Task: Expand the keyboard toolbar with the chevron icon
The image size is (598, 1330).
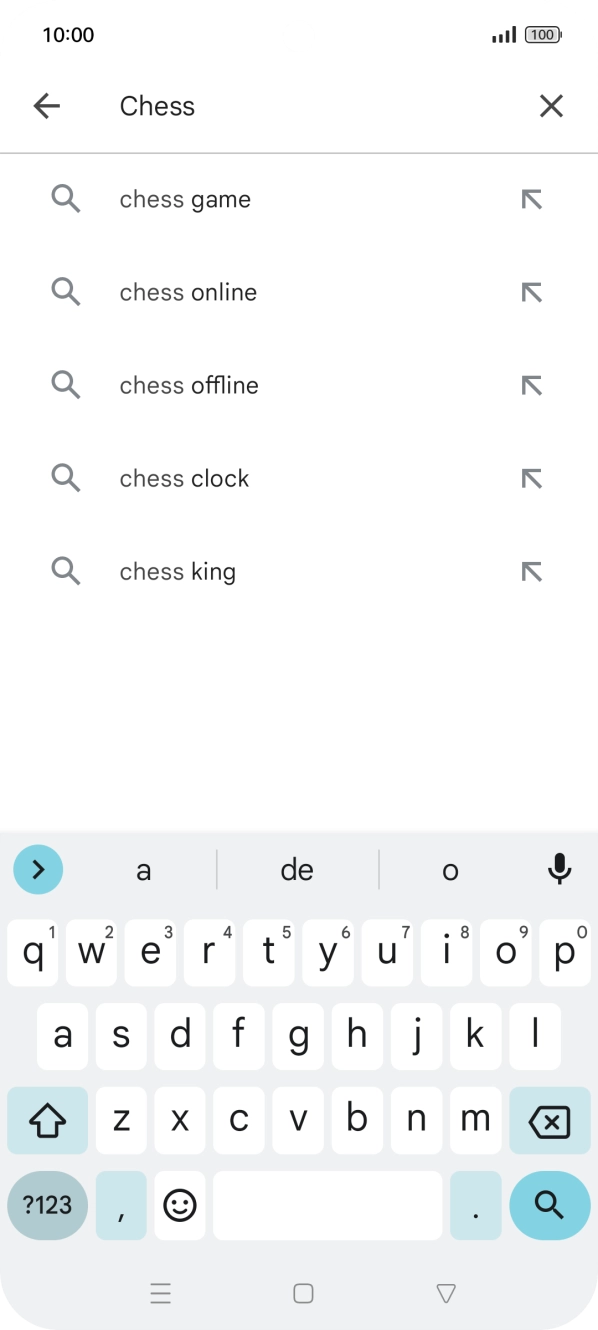Action: click(38, 870)
